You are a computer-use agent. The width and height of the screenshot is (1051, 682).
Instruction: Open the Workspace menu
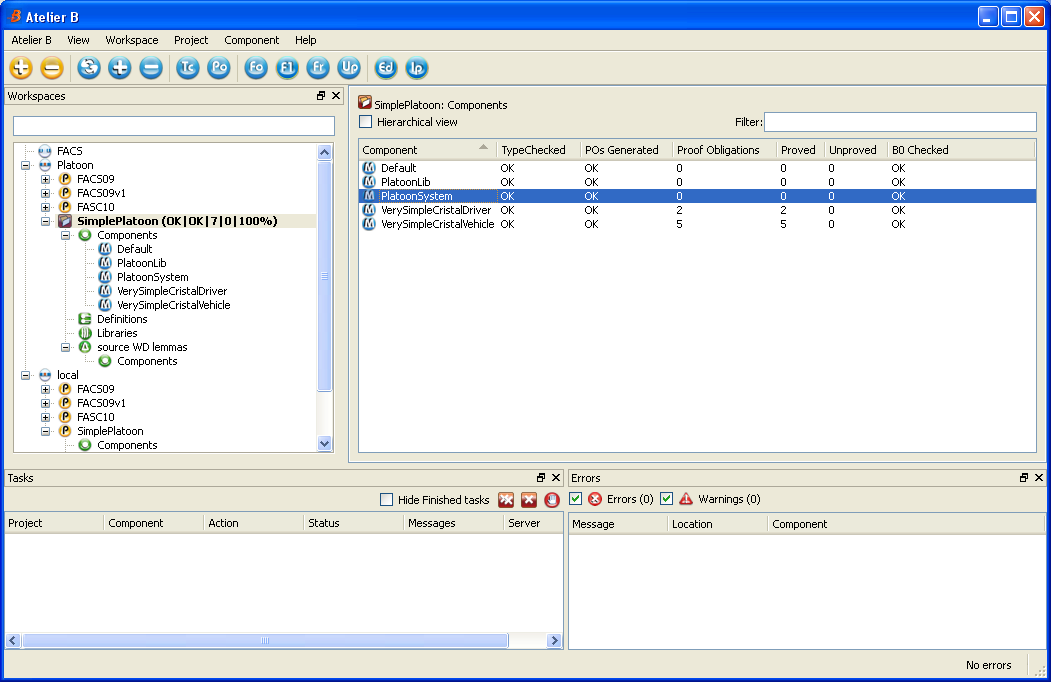coord(131,40)
